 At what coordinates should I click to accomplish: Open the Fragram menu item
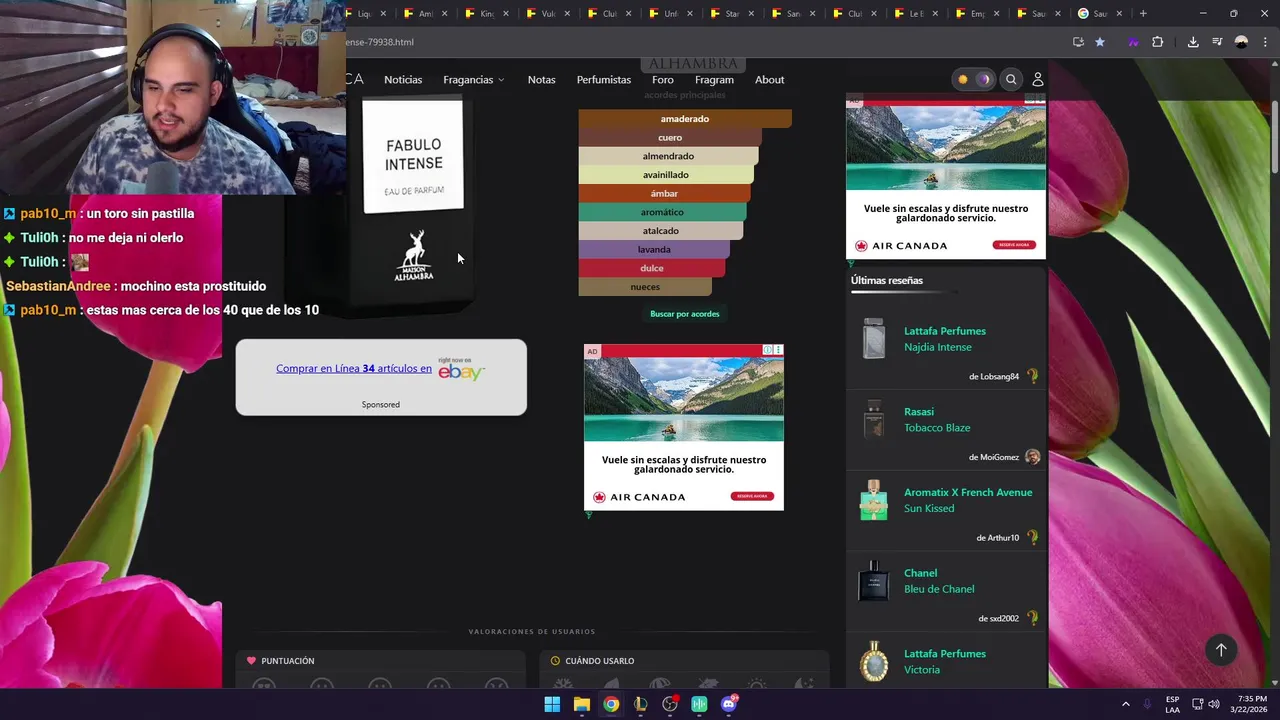(714, 80)
